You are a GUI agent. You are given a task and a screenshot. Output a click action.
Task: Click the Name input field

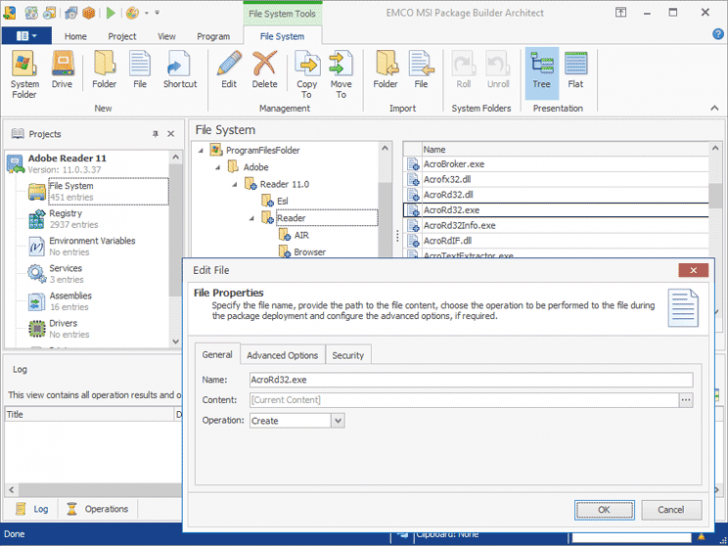click(471, 380)
